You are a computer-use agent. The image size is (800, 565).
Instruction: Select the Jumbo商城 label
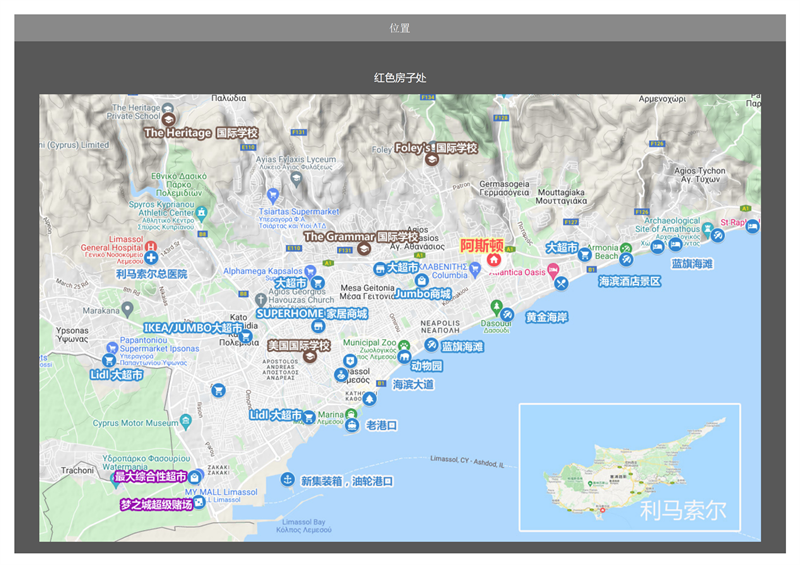point(423,293)
